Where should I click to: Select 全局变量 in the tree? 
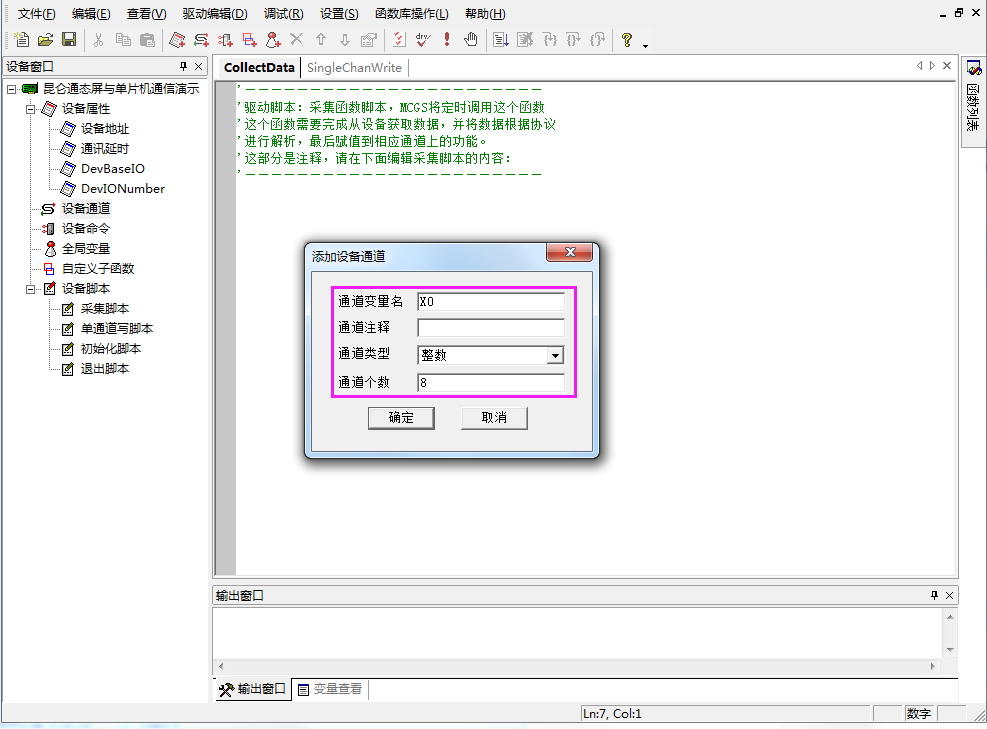[x=86, y=249]
